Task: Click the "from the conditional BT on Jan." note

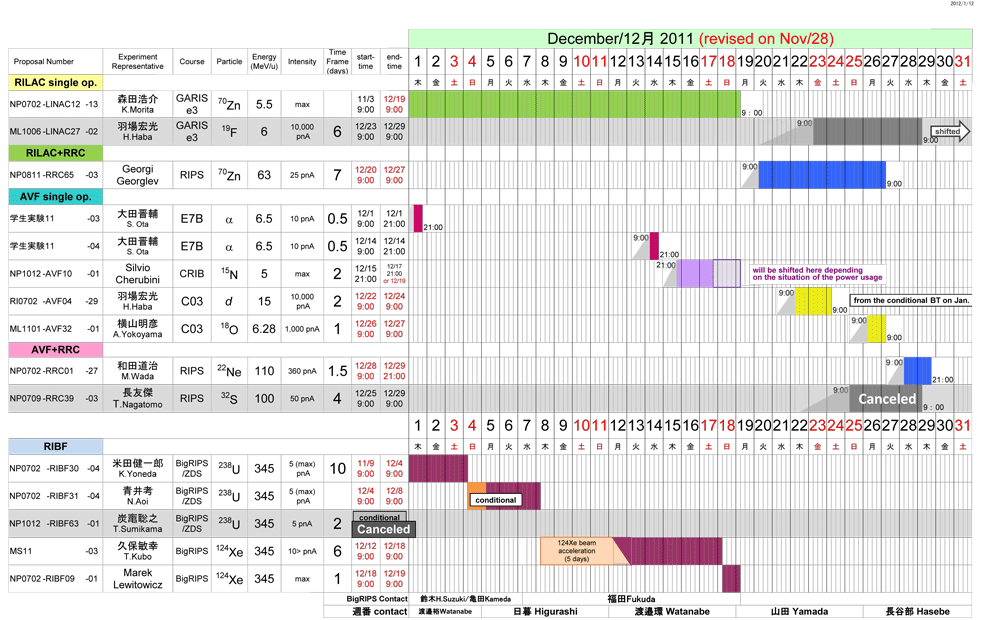Action: [911, 300]
